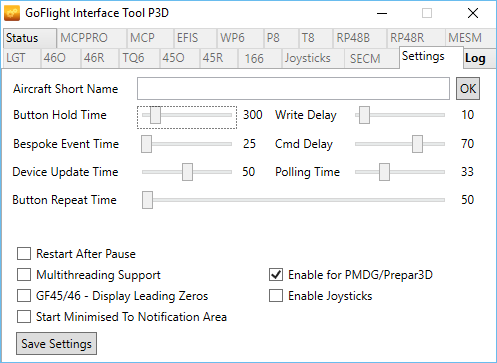
Task: Confirm aircraft name with OK button
Action: click(468, 89)
